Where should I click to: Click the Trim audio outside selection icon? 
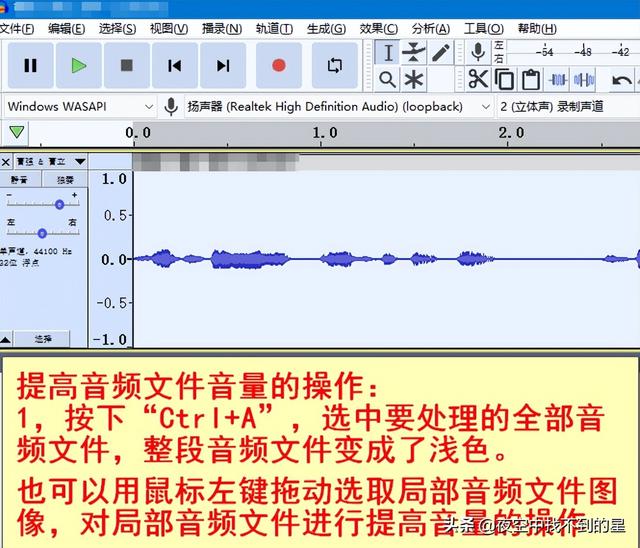[558, 80]
